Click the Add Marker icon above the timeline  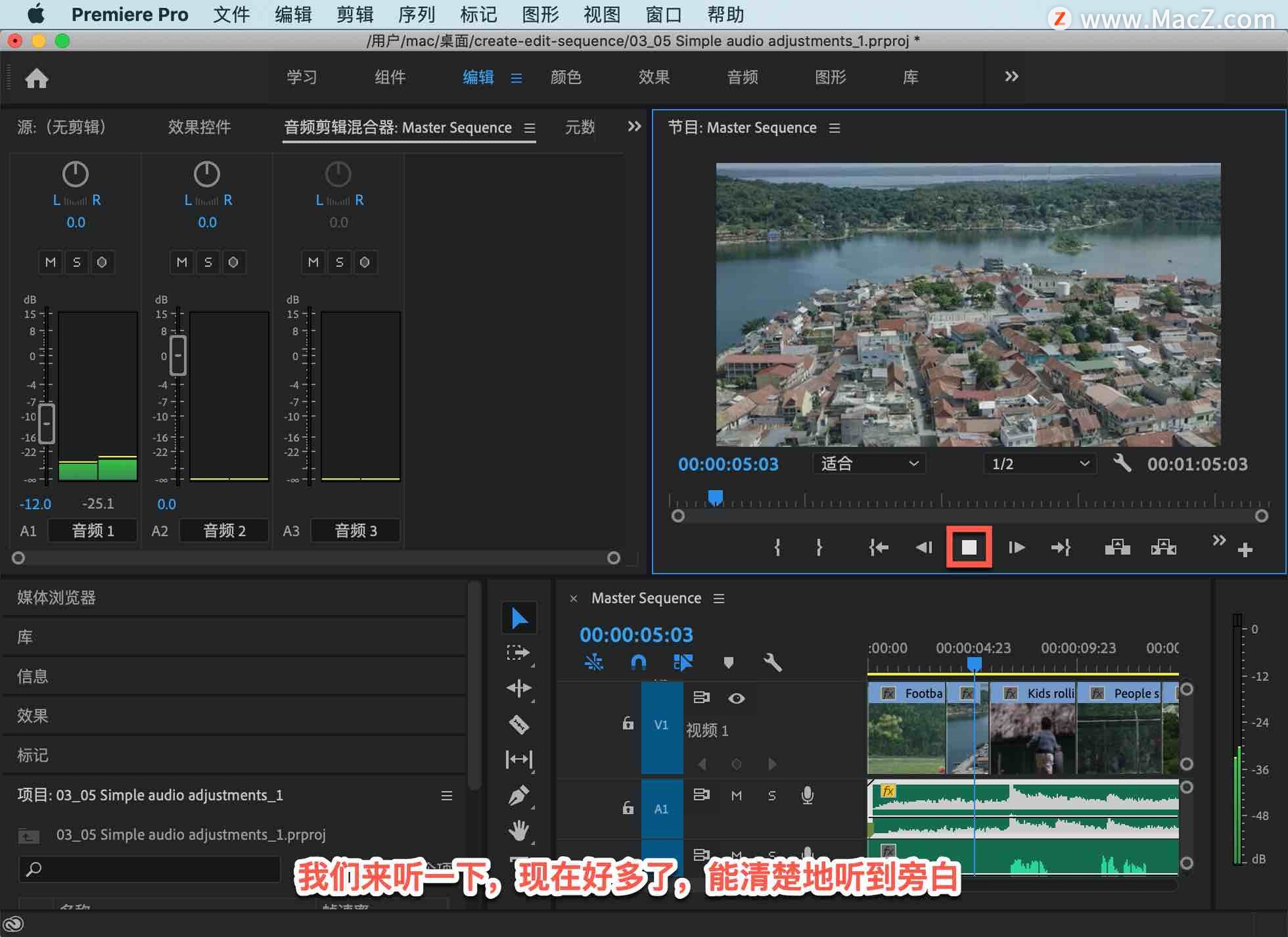click(729, 663)
